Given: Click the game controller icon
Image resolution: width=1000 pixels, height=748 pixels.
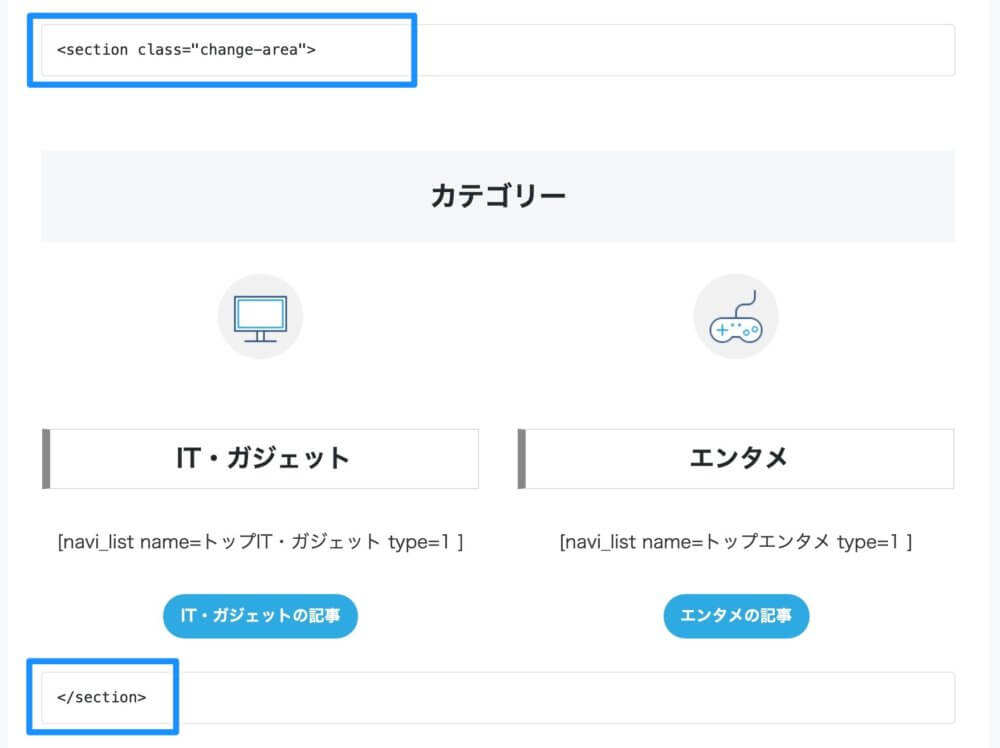Looking at the screenshot, I should point(736,317).
